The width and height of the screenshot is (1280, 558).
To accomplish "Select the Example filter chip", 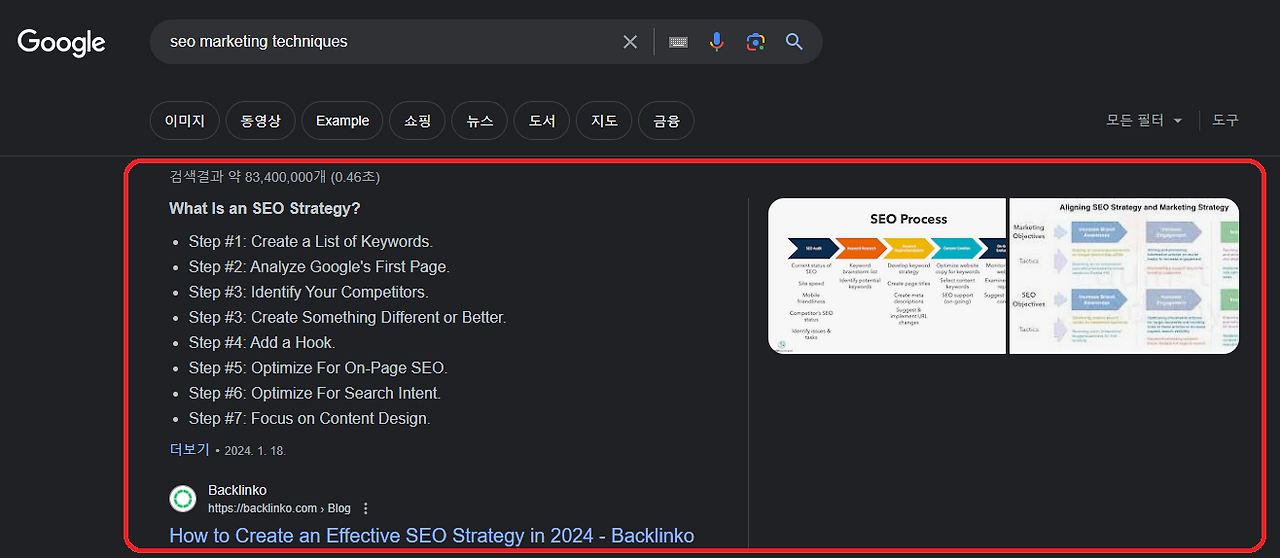I will tap(342, 121).
